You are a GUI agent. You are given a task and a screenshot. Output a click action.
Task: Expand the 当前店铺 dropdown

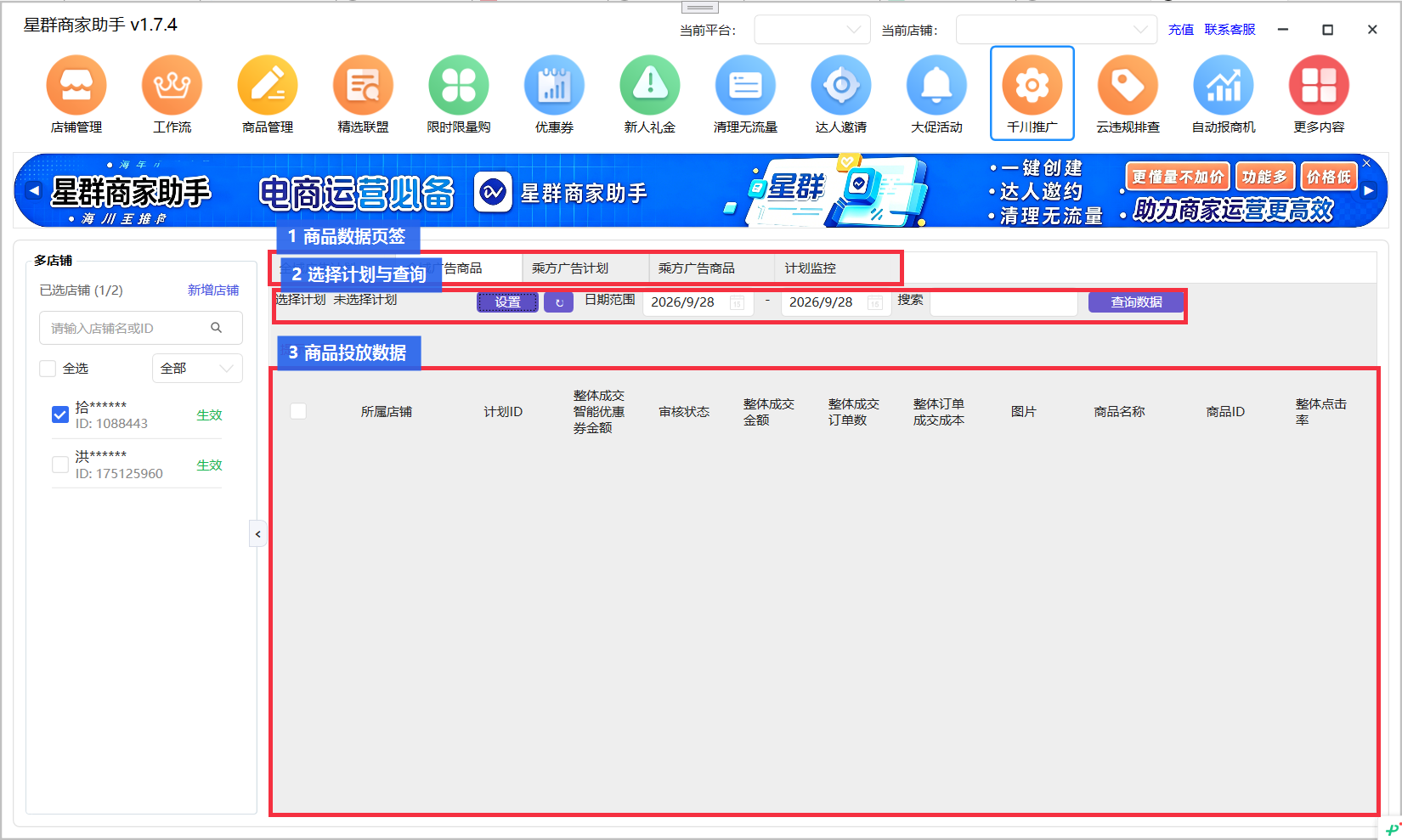coord(1056,30)
